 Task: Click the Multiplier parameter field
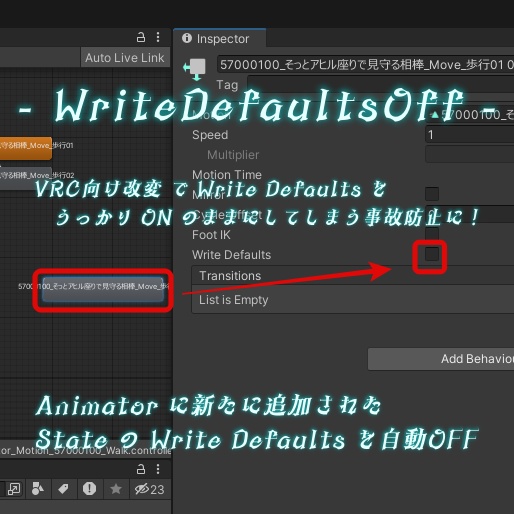click(470, 154)
